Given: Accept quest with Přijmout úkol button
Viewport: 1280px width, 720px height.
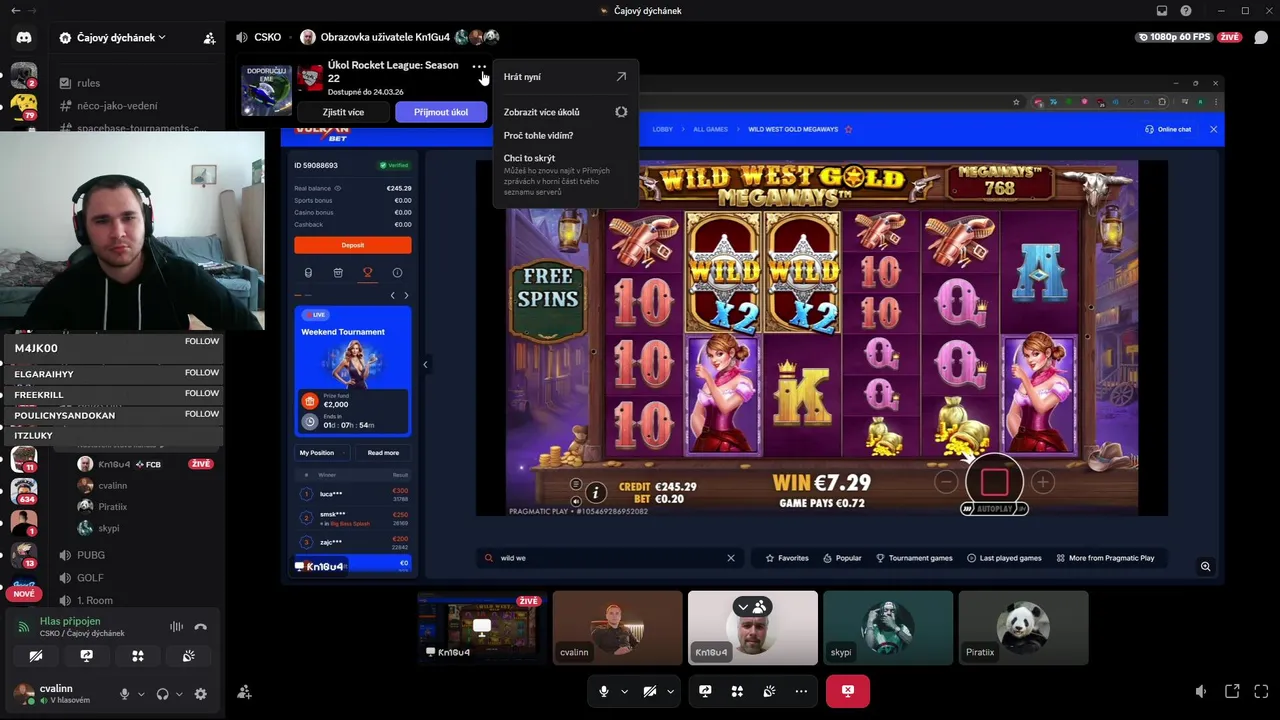Looking at the screenshot, I should 441,112.
